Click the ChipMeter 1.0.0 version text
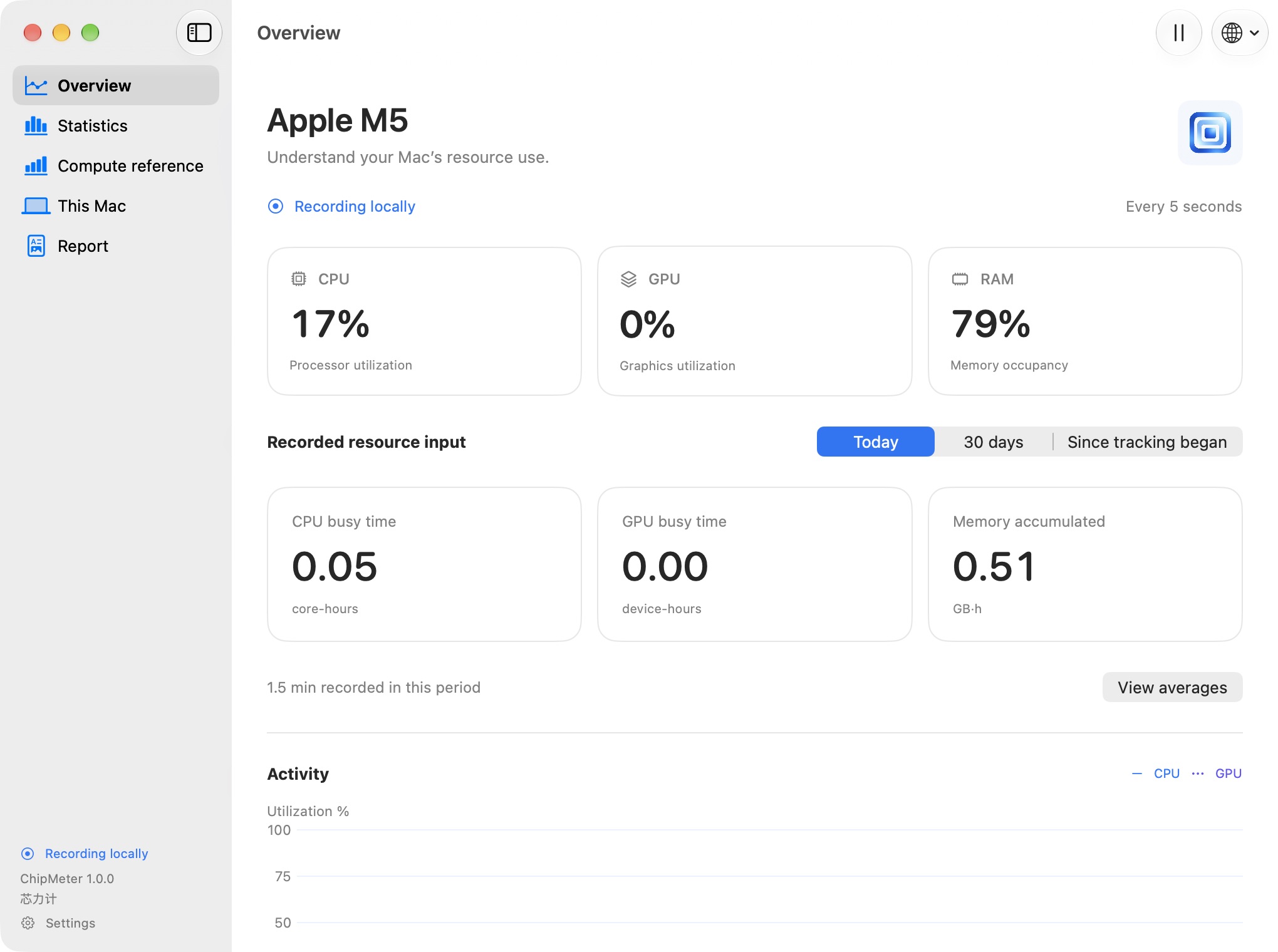This screenshot has width=1278, height=952. click(67, 878)
